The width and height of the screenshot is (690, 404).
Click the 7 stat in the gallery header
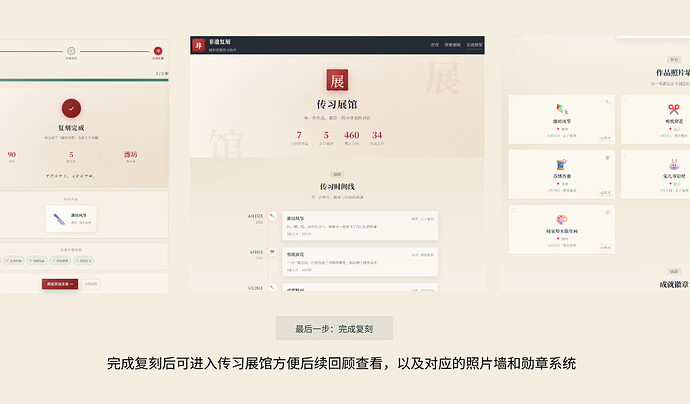pyautogui.click(x=299, y=135)
